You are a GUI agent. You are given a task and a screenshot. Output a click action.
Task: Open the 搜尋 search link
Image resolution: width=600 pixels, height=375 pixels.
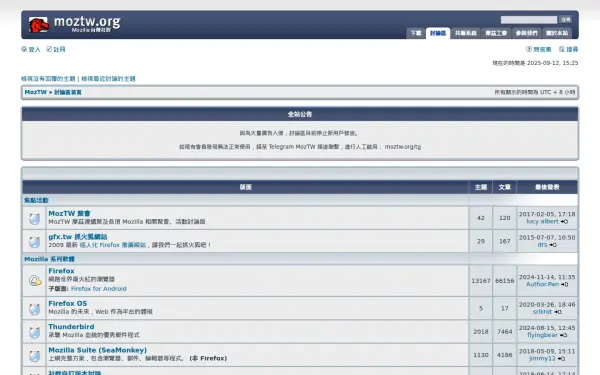572,49
